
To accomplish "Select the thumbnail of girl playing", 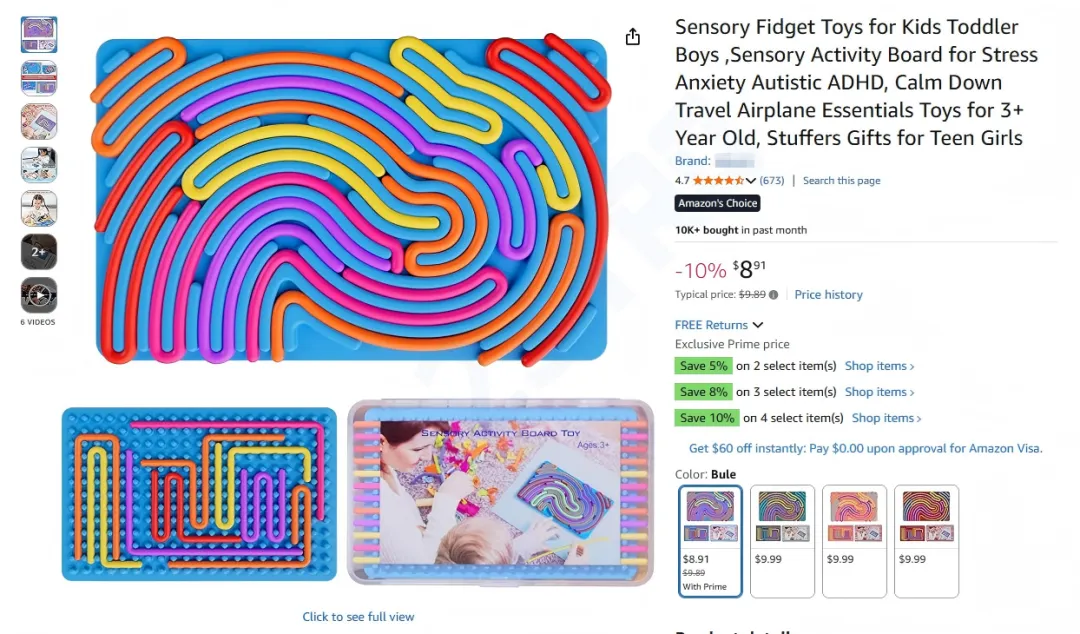I will pyautogui.click(x=39, y=208).
